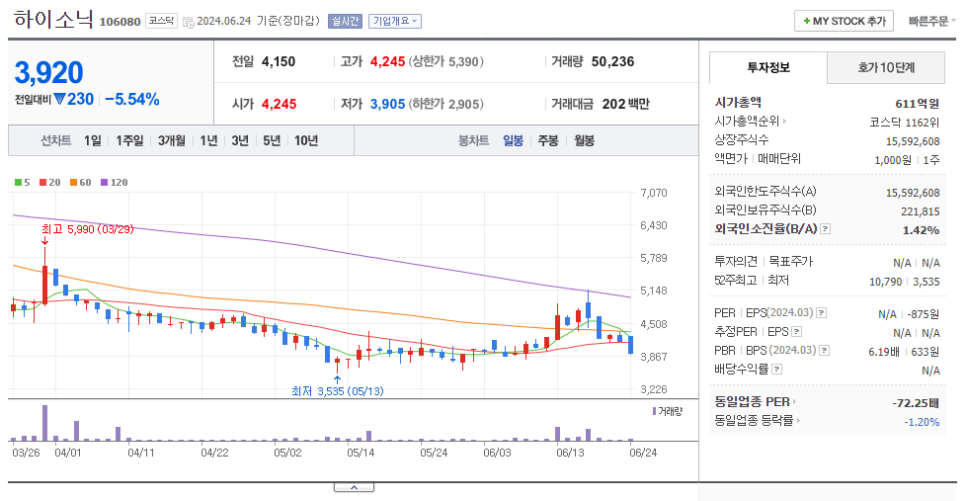Select the 일봉 candlestick chart

(513, 141)
